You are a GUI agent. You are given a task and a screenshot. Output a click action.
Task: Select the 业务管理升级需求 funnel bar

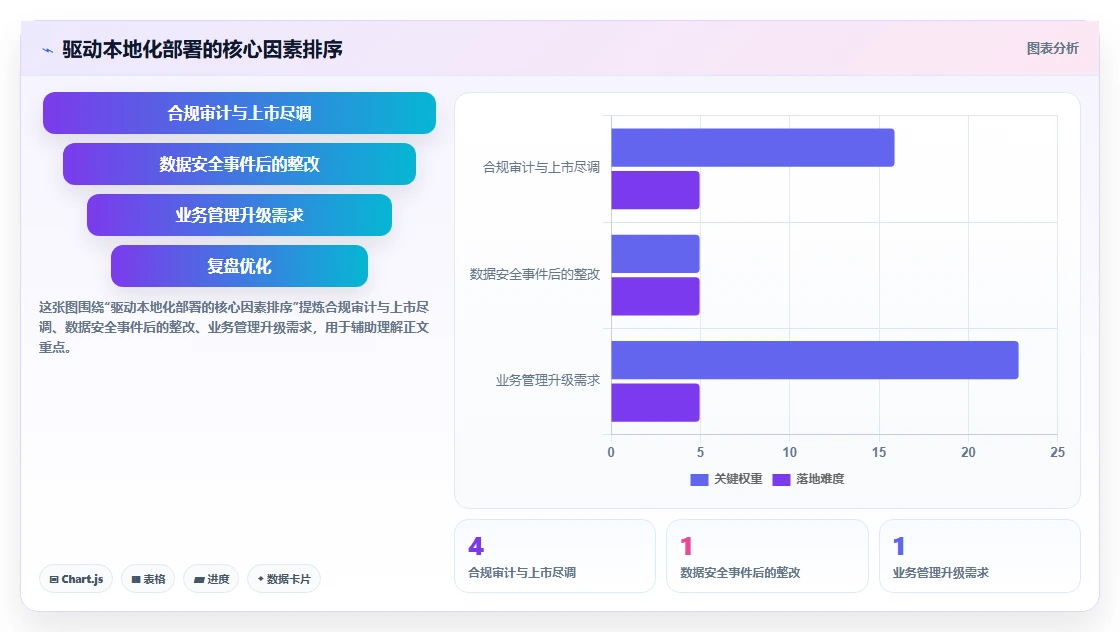(x=239, y=215)
